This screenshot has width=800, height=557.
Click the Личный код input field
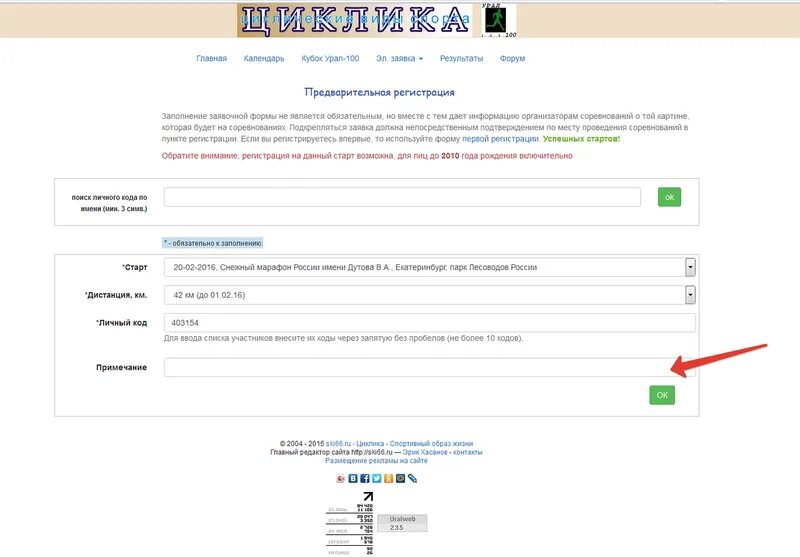430,323
